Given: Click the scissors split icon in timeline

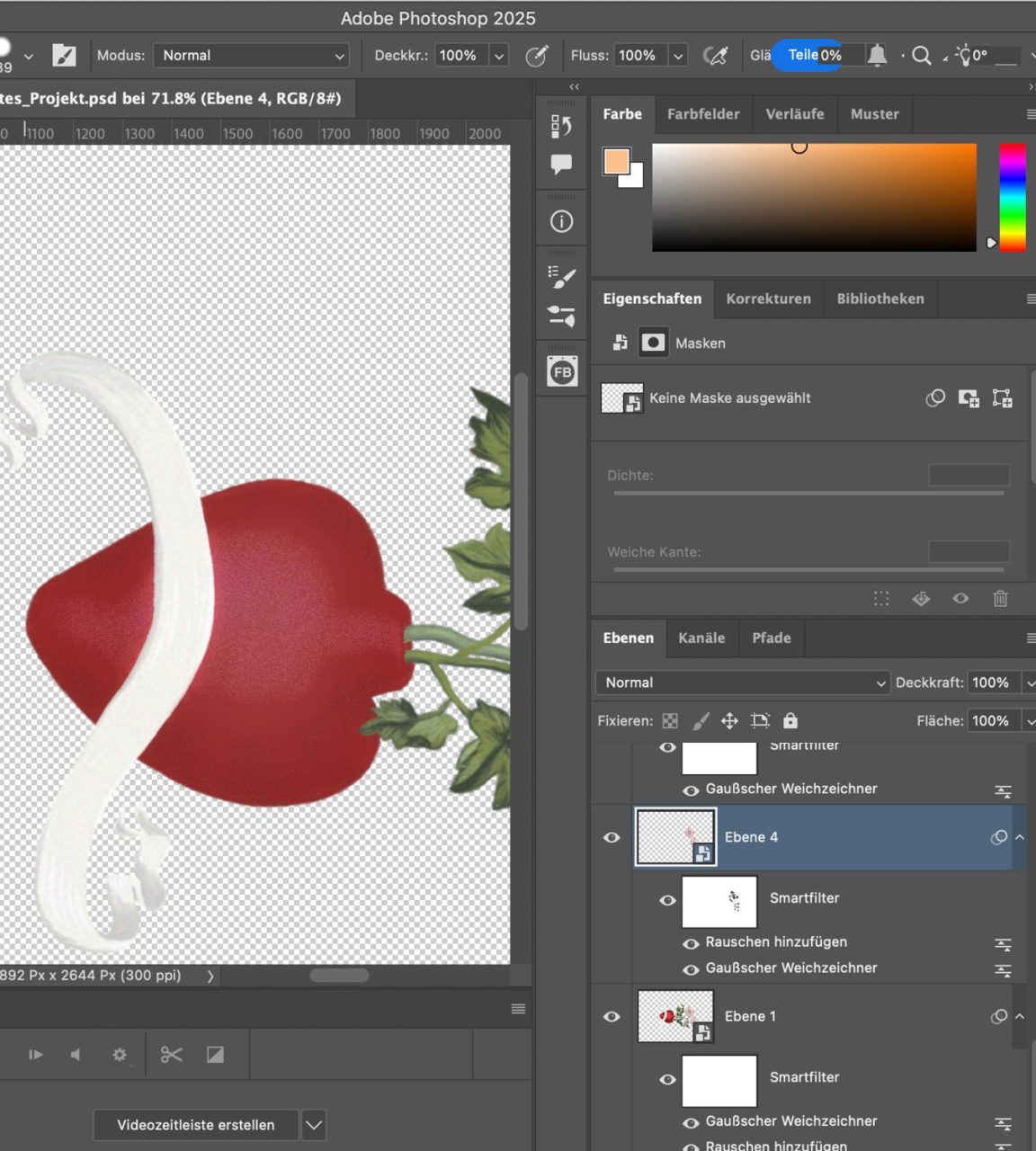Looking at the screenshot, I should click(171, 1055).
